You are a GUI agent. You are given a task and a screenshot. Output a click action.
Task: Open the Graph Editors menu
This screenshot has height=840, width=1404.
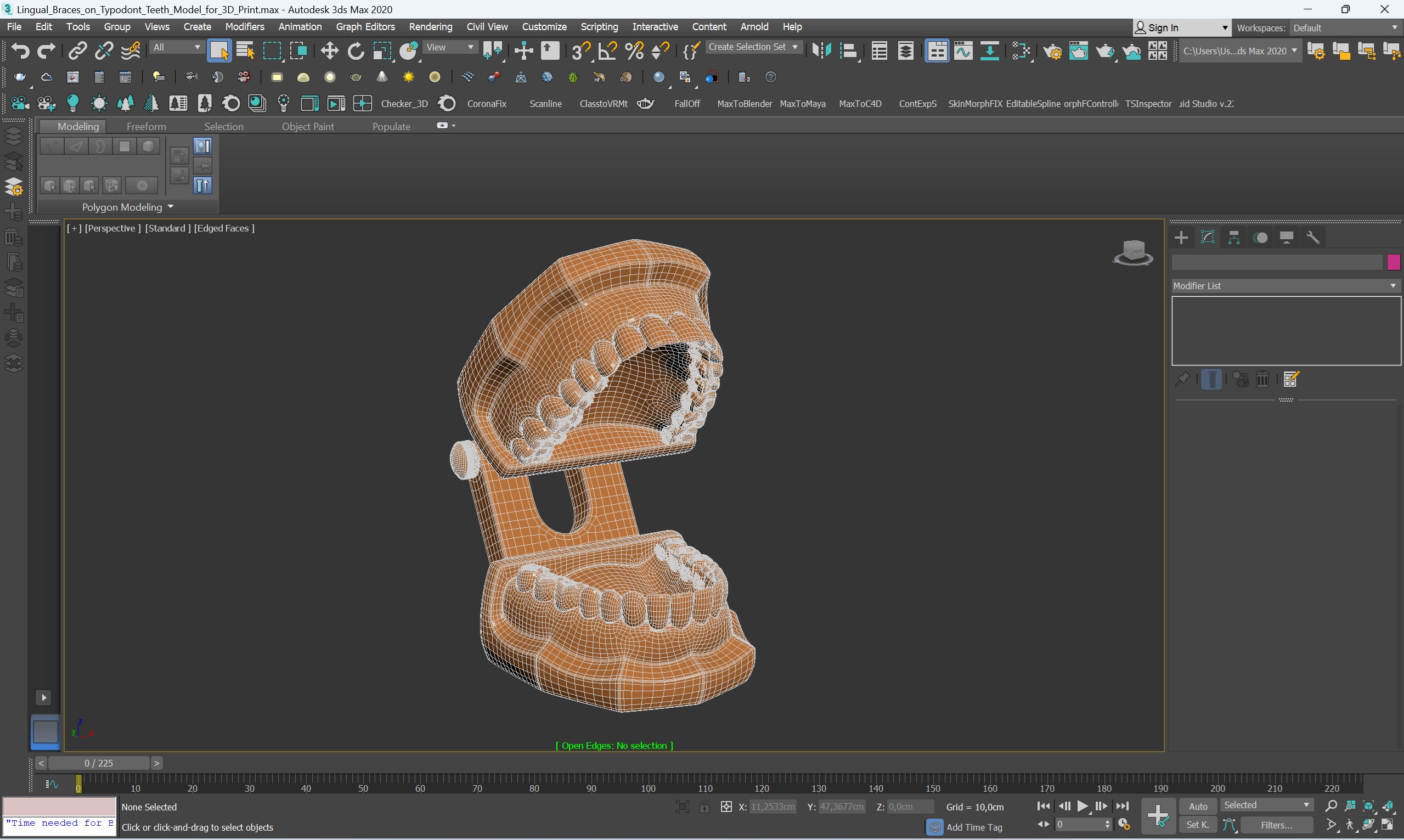coord(365,26)
